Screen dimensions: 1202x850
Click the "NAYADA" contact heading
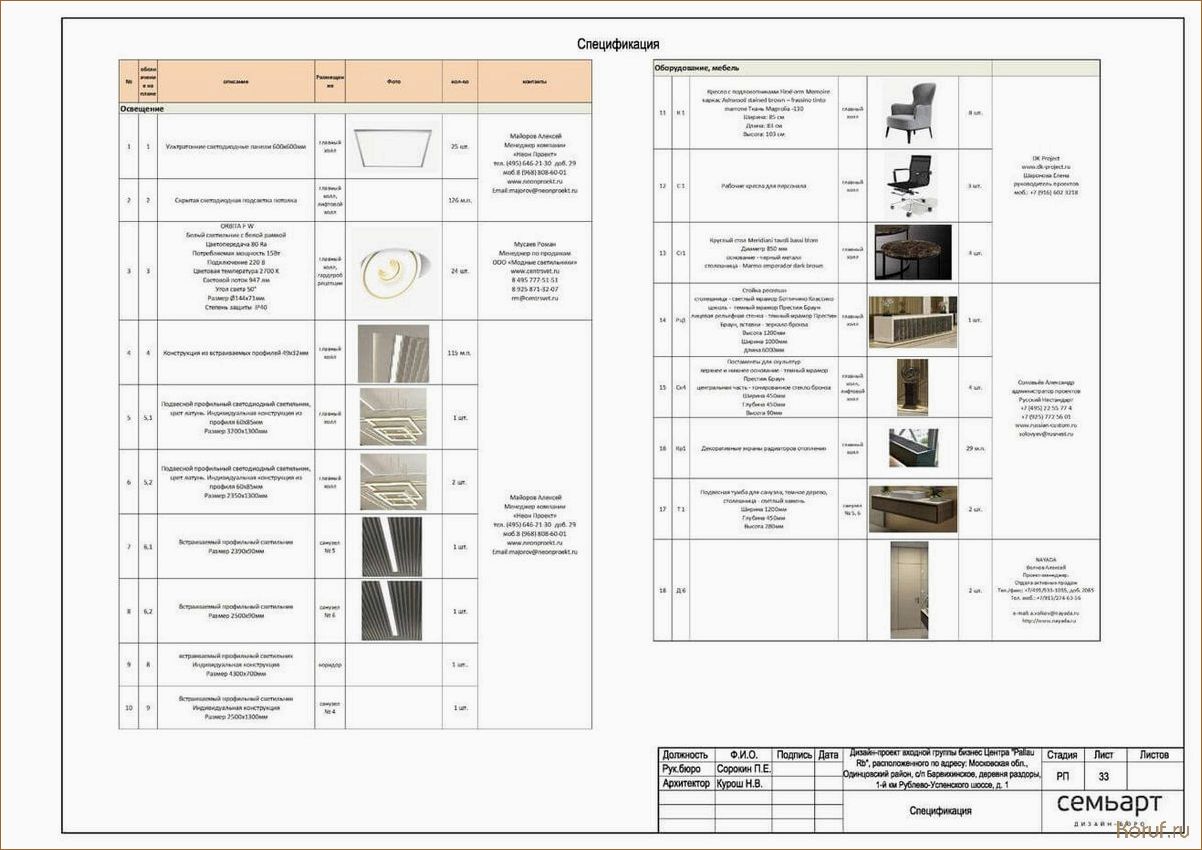pos(1047,561)
